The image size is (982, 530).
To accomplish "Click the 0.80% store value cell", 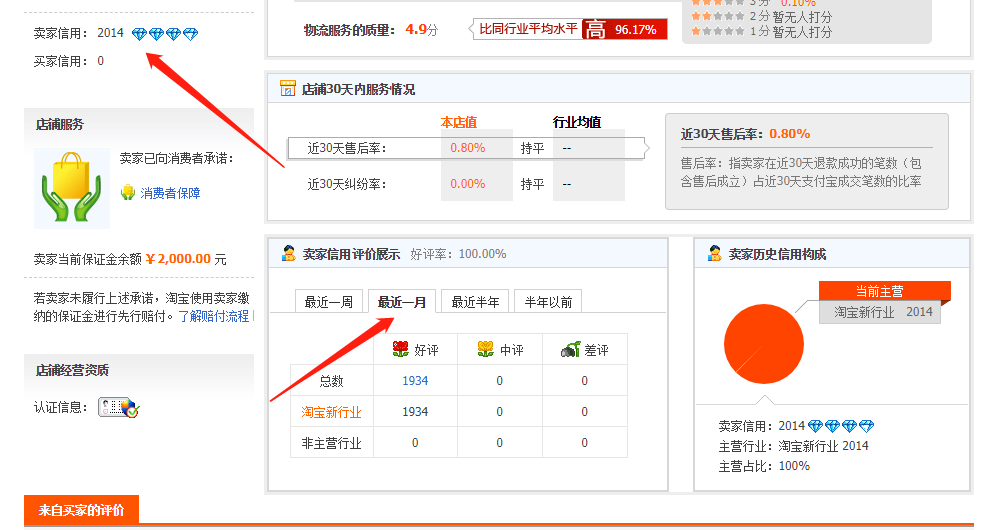I will (x=468, y=148).
